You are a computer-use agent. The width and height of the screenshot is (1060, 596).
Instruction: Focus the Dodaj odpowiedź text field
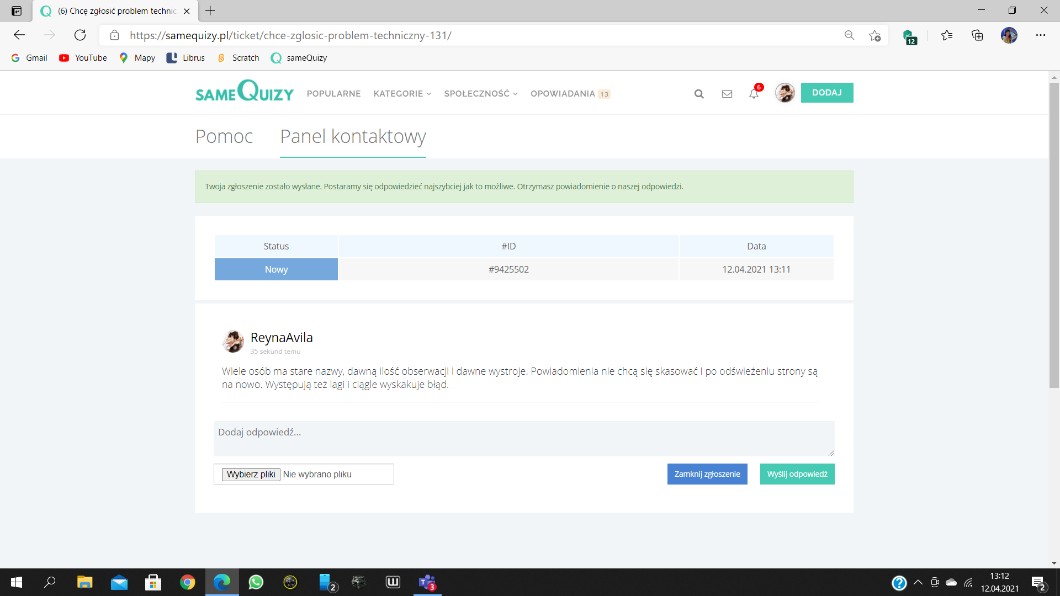click(524, 438)
